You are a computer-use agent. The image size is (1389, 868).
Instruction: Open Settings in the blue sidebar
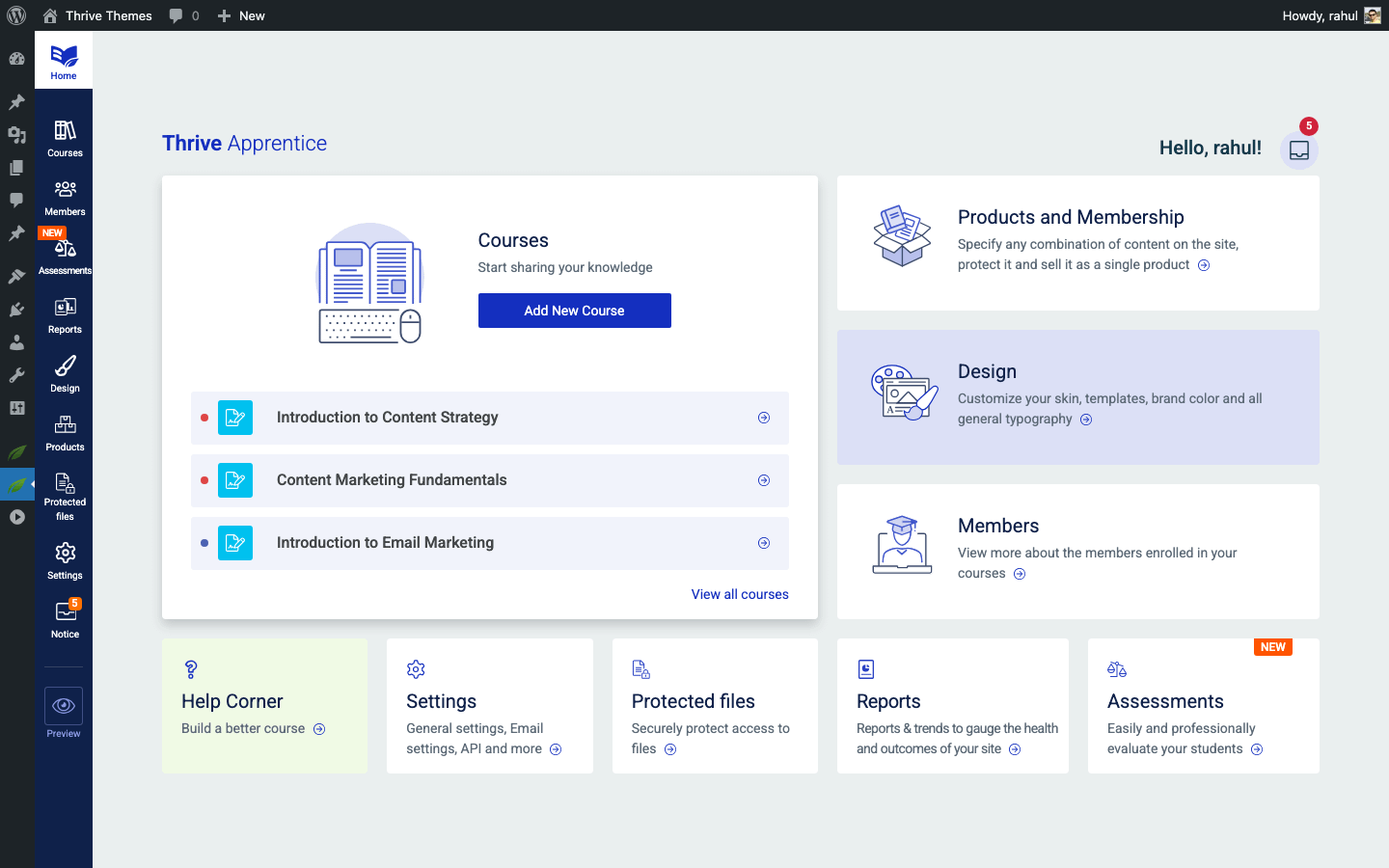[x=65, y=560]
